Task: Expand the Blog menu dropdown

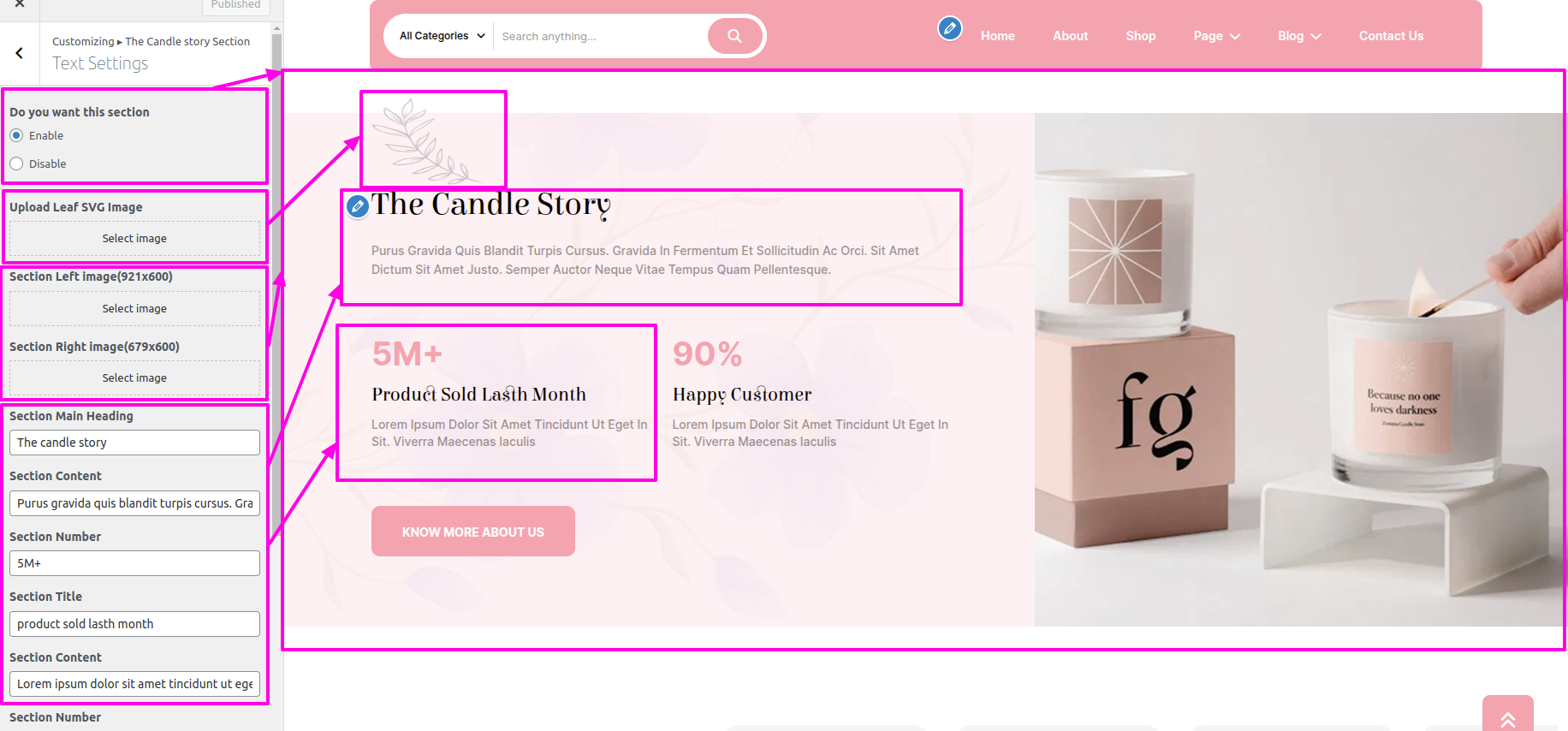Action: pyautogui.click(x=1299, y=36)
